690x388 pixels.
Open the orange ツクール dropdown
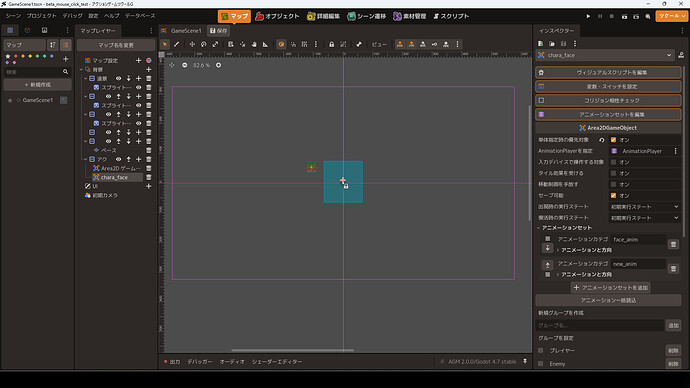coord(672,16)
